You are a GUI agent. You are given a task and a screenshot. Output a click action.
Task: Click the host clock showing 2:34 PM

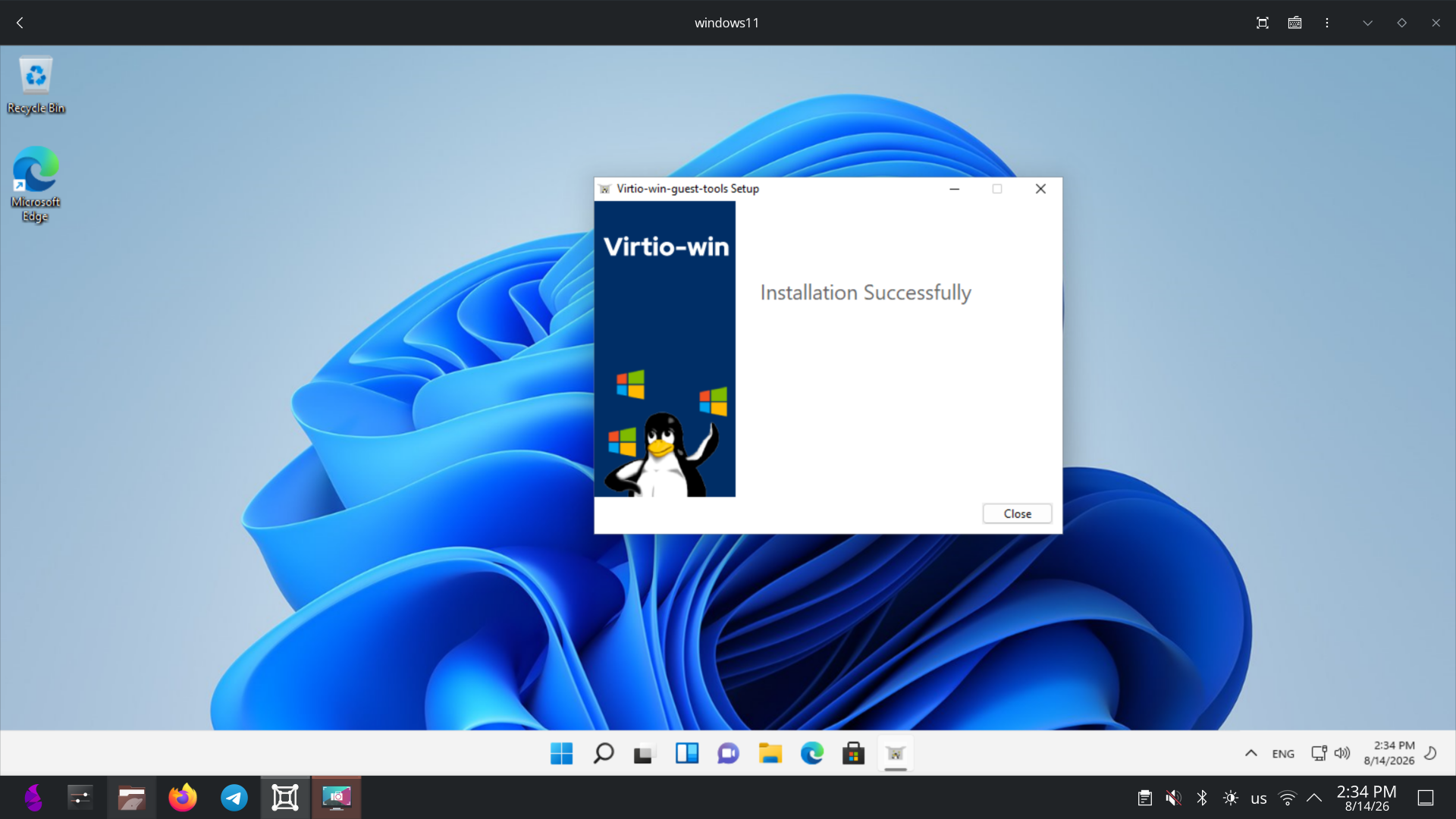(x=1367, y=798)
